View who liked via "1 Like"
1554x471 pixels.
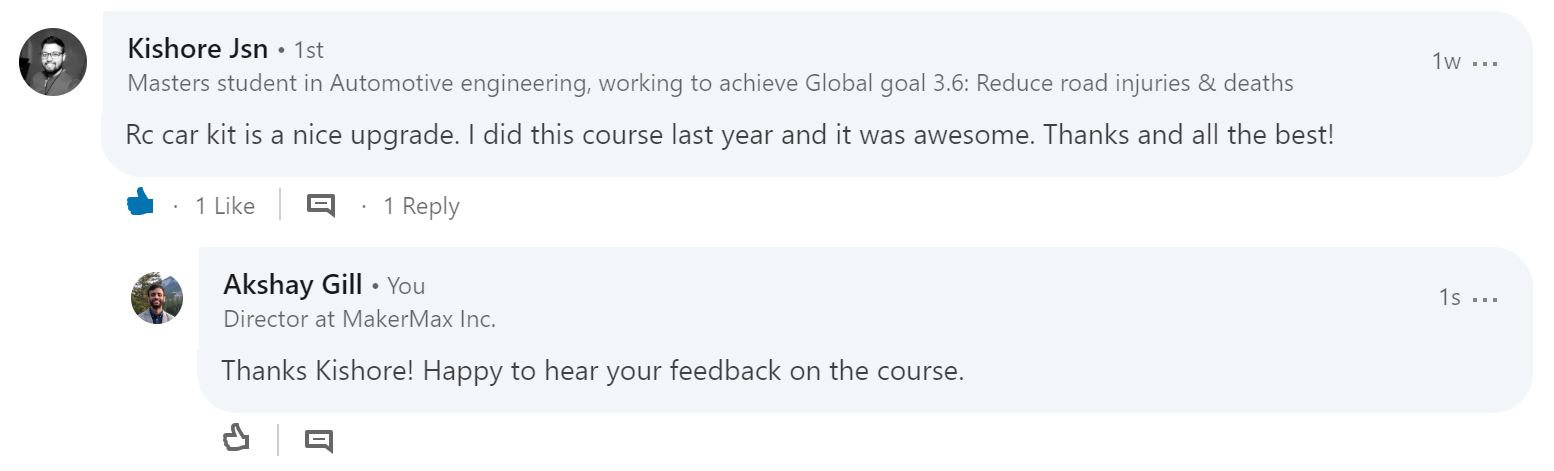[x=225, y=206]
